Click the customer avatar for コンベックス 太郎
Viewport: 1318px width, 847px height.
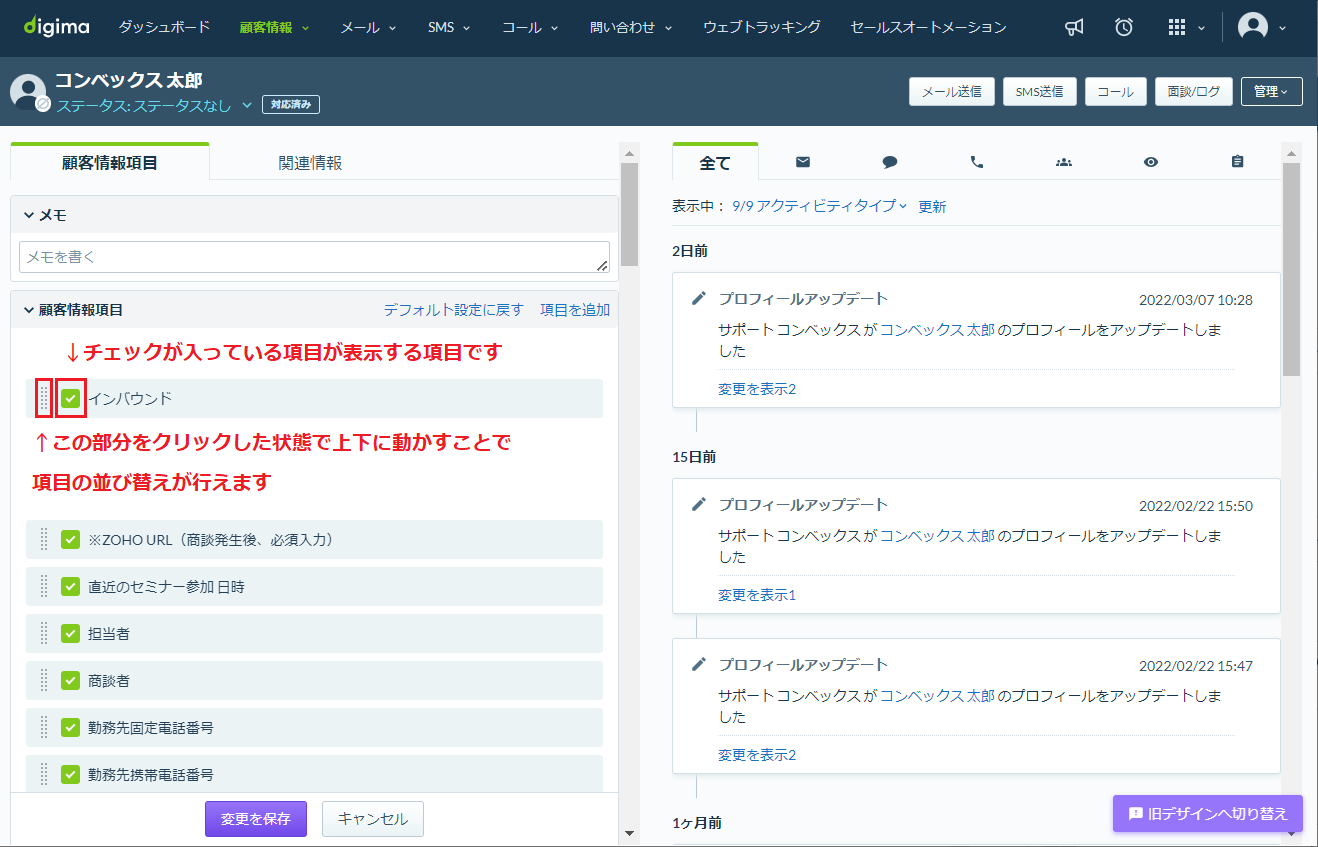28,91
